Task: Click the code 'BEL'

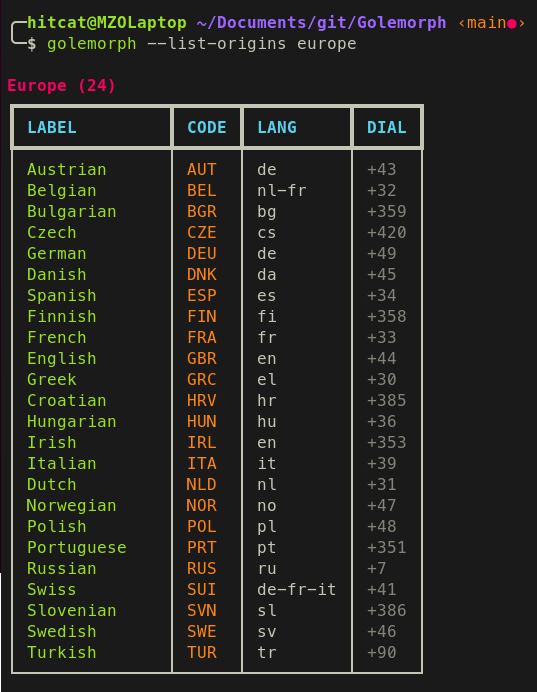Action: tap(202, 191)
